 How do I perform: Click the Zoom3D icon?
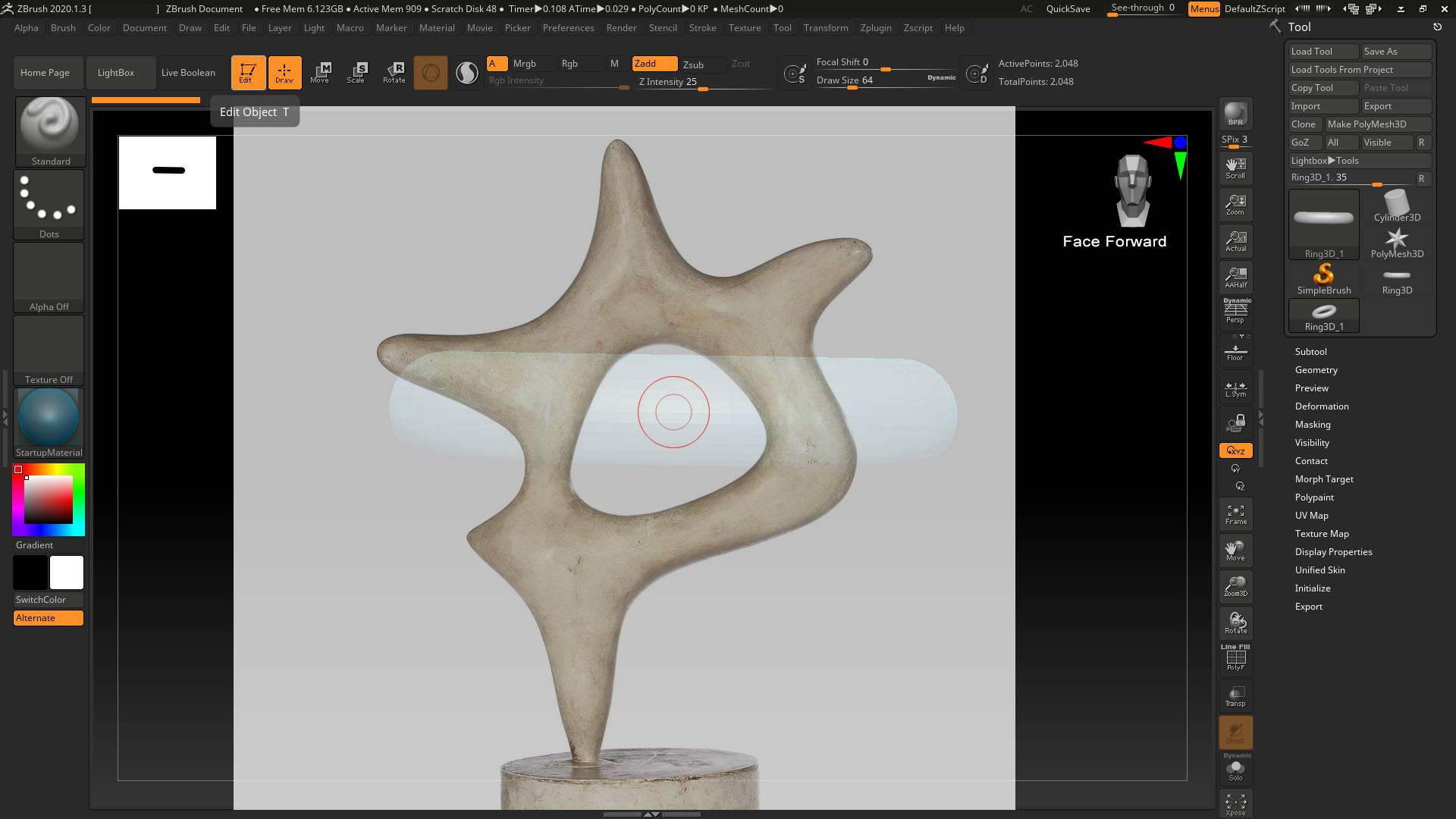point(1235,586)
